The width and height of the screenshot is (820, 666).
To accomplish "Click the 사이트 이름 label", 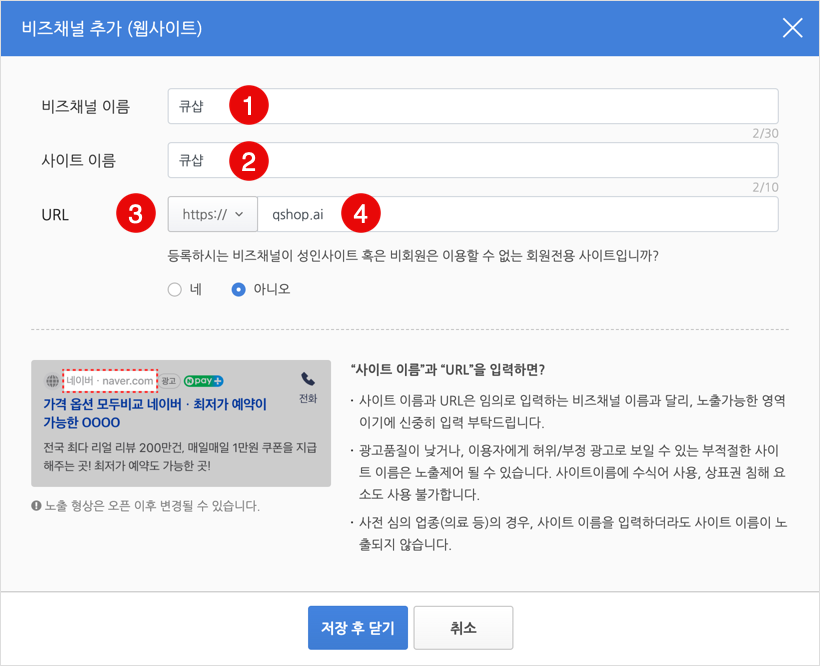I will tap(78, 160).
